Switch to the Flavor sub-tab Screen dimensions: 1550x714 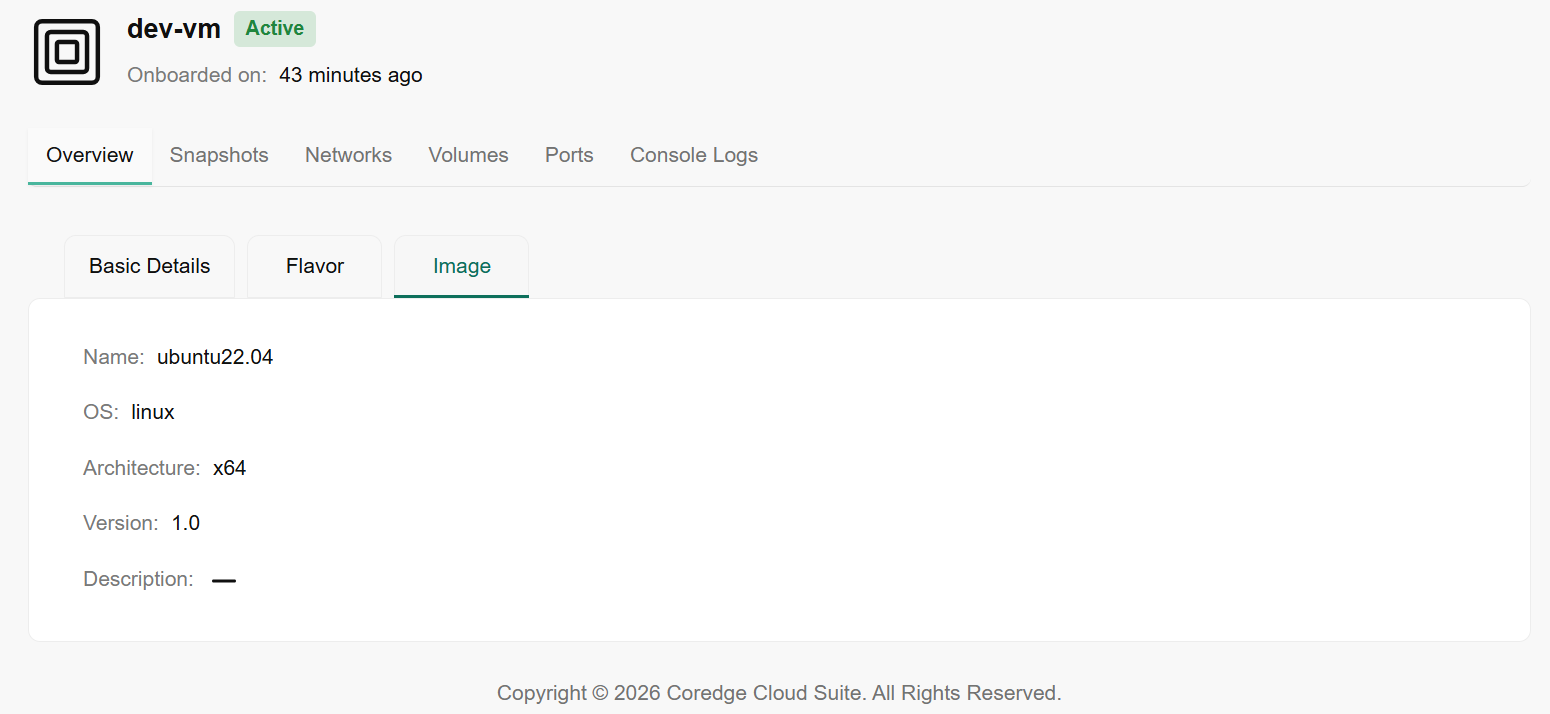(315, 266)
